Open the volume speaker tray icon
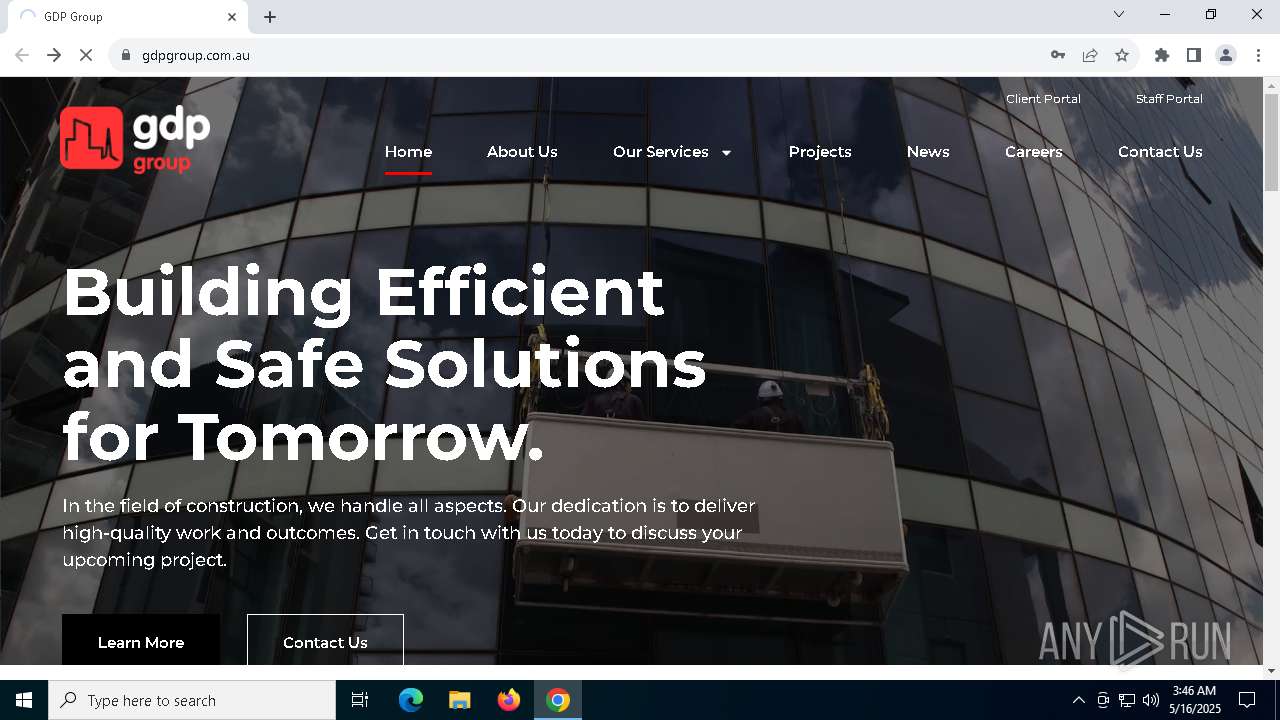Screen dimensions: 1280x720 [1151, 700]
